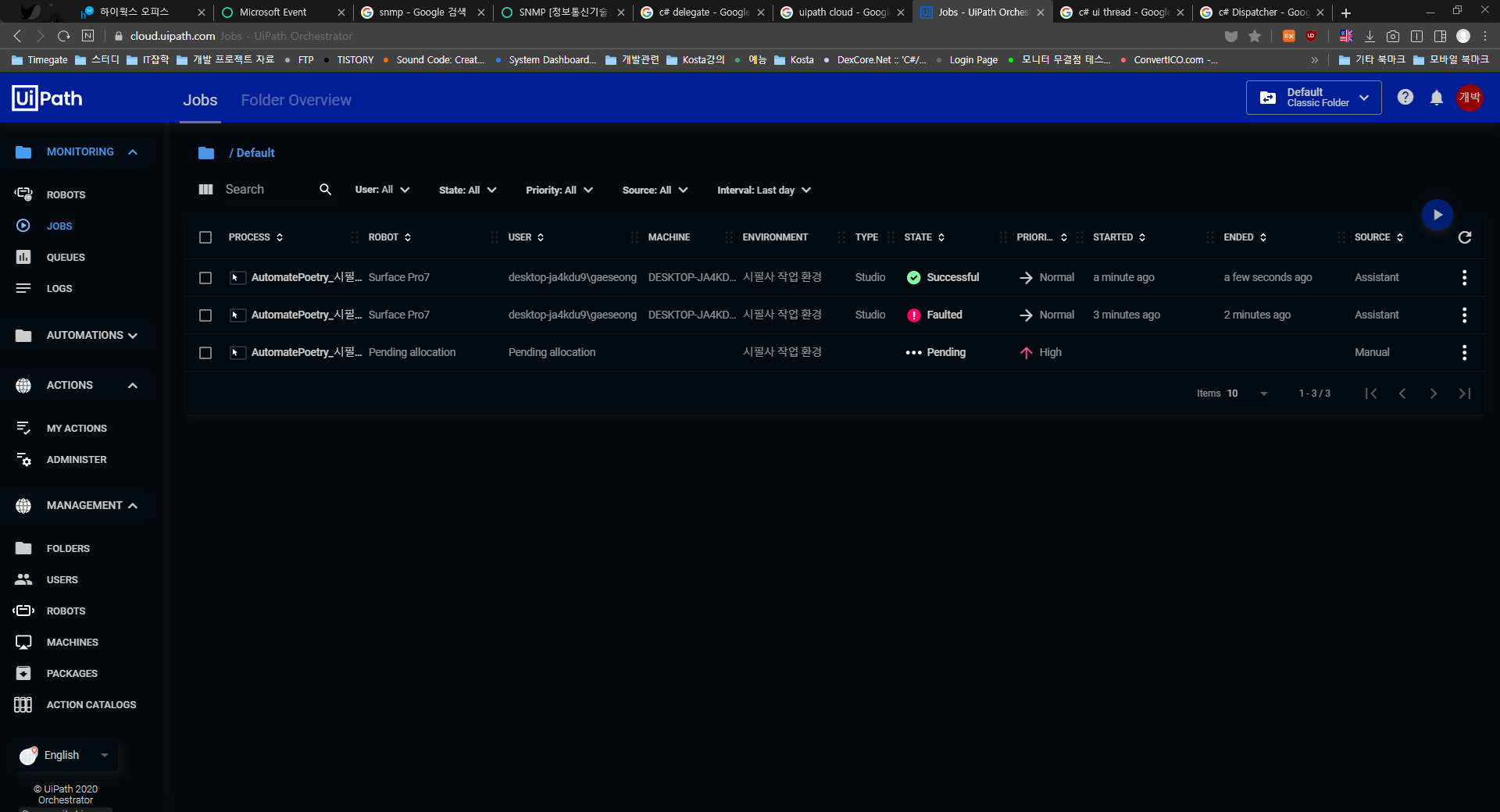Image resolution: width=1500 pixels, height=812 pixels.
Task: Open the Interval: Last day filter
Action: [x=764, y=190]
